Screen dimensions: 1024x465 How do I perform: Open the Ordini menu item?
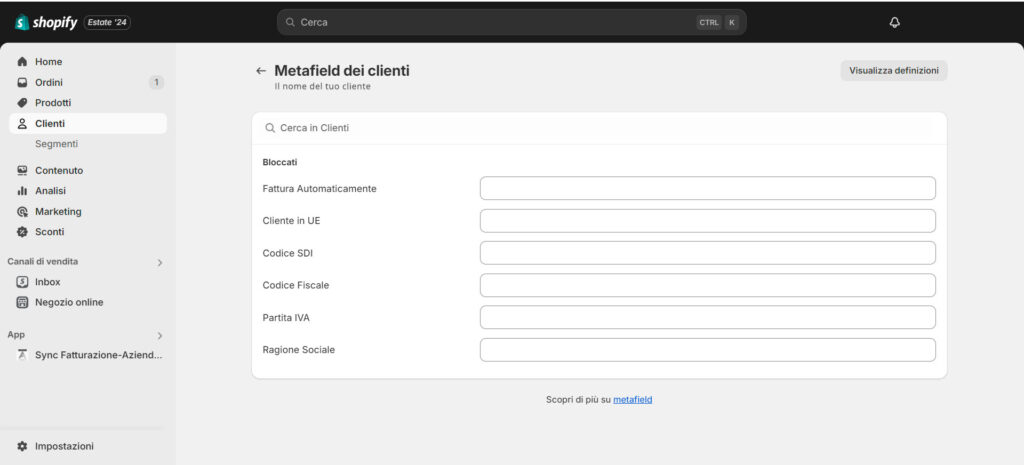tap(49, 83)
